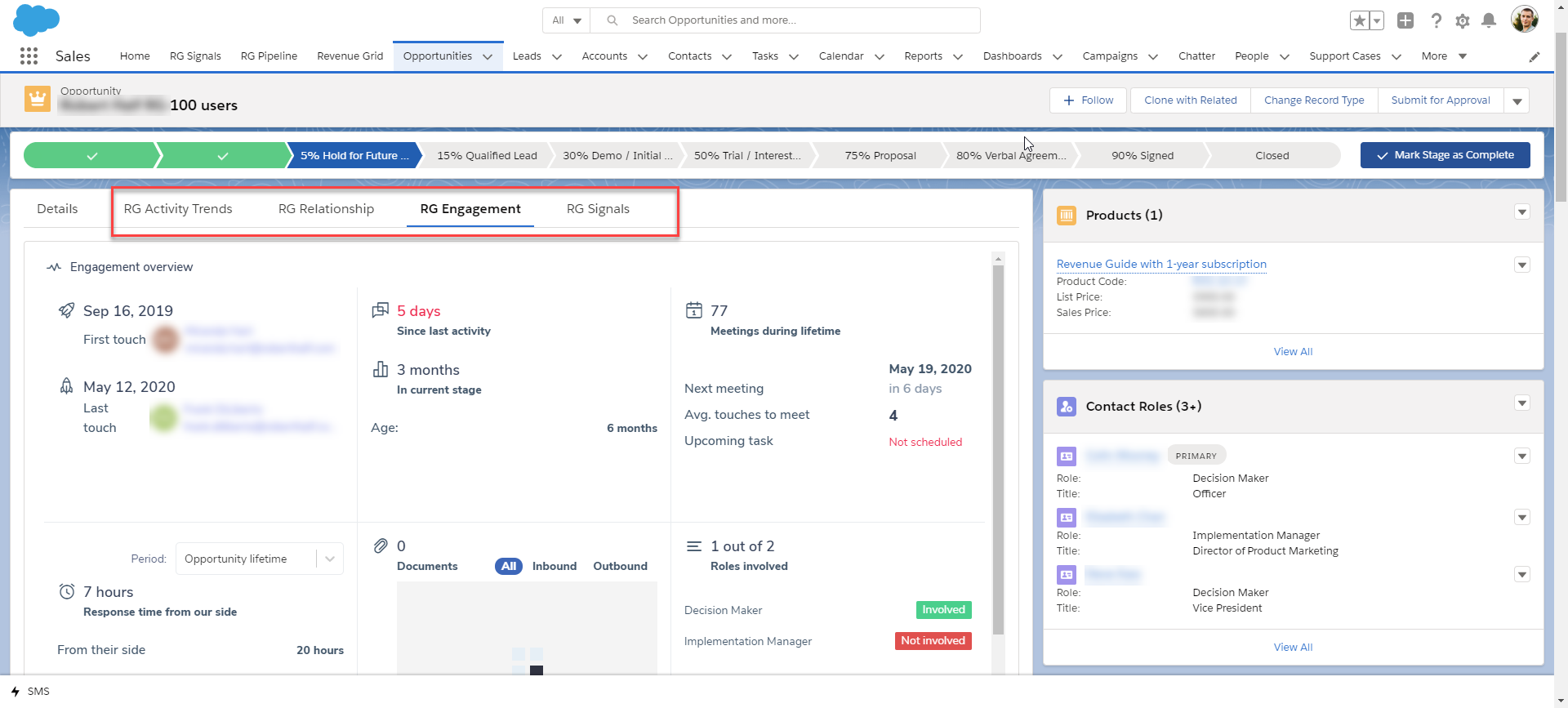1568x708 pixels.
Task: Switch to the RG Activity Trends tab
Action: 178,209
